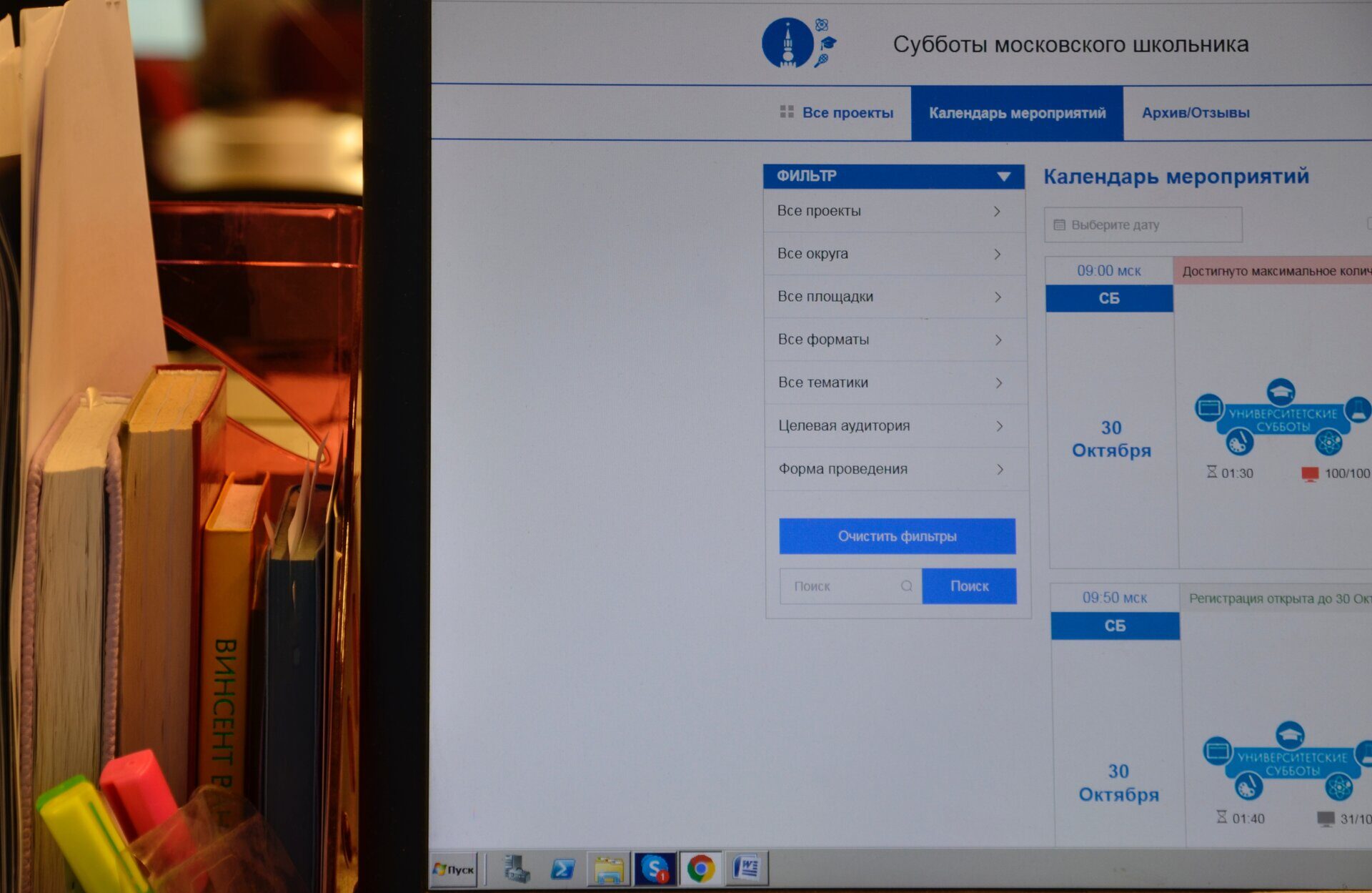The image size is (1372, 893).
Task: Click the grey monitor icon in 09:50 event
Action: point(1326,819)
